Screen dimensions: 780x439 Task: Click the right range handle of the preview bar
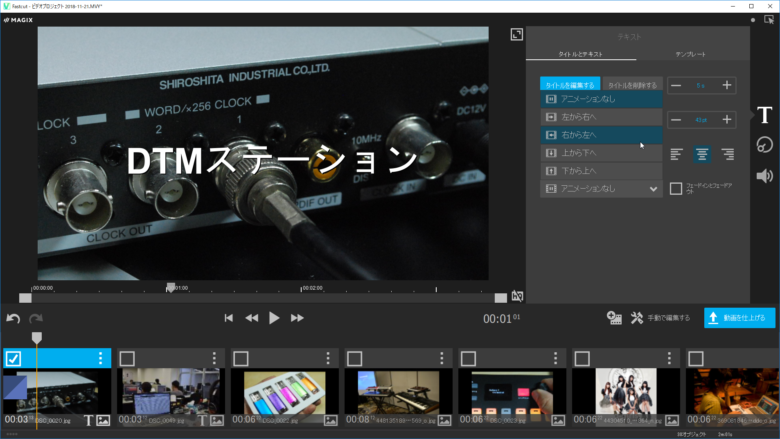point(501,298)
